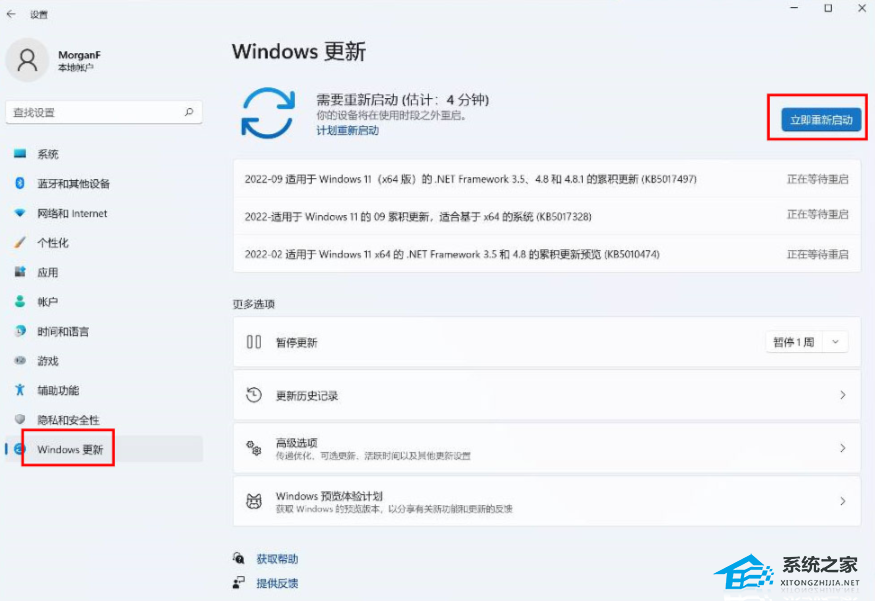This screenshot has width=875, height=601.
Task: Go back with the back arrow icon
Action: tap(11, 14)
